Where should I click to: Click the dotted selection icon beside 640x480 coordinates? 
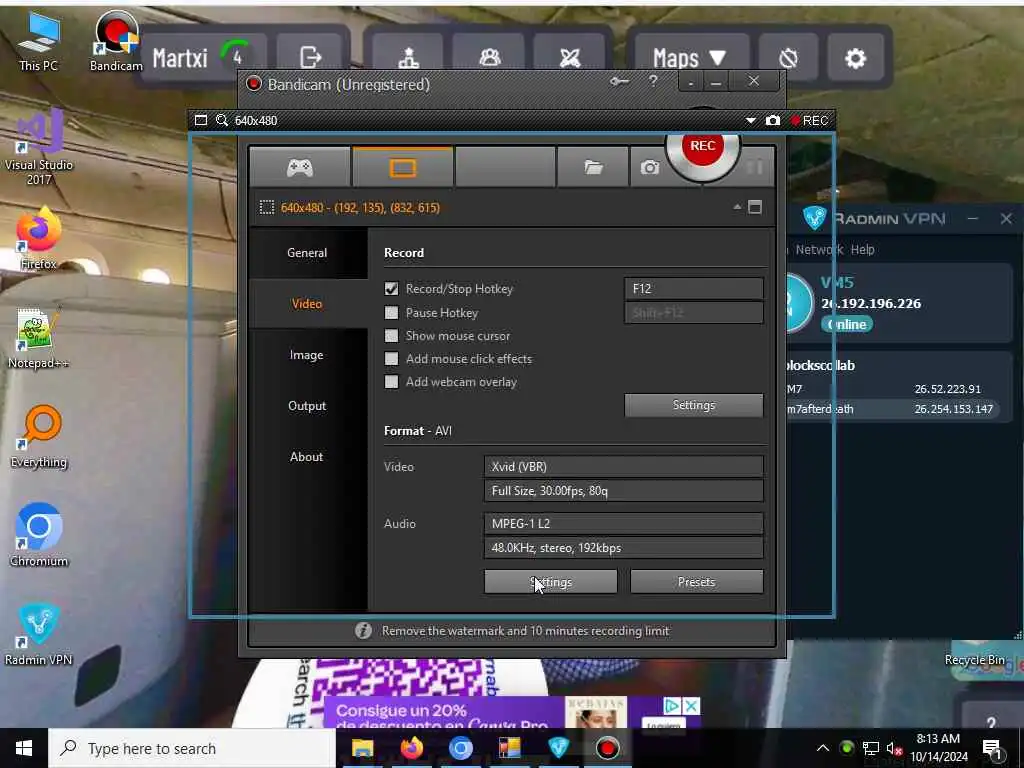pyautogui.click(x=266, y=208)
